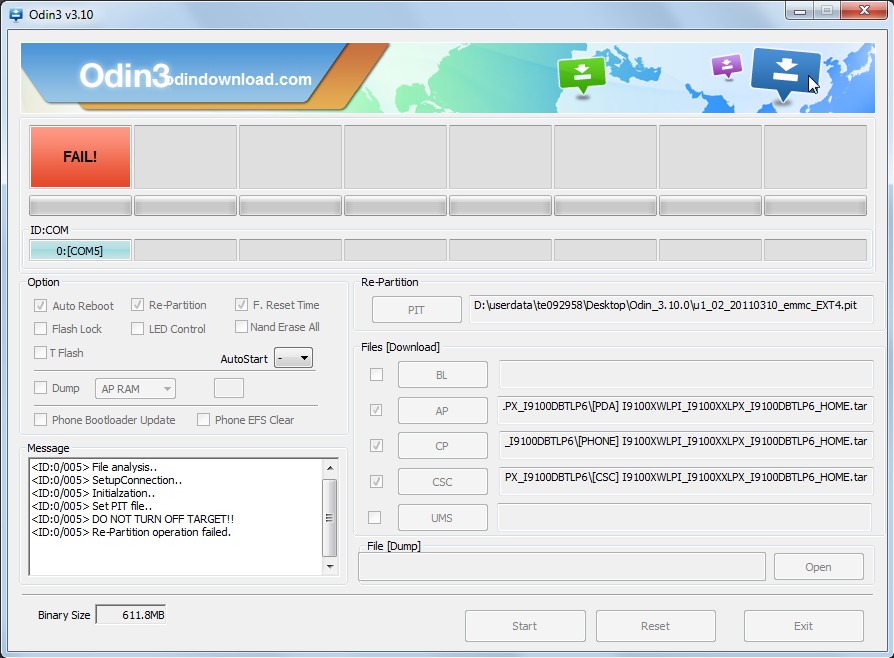Tick the BL file checkbox
Screen dimensions: 894x658
(x=376, y=375)
